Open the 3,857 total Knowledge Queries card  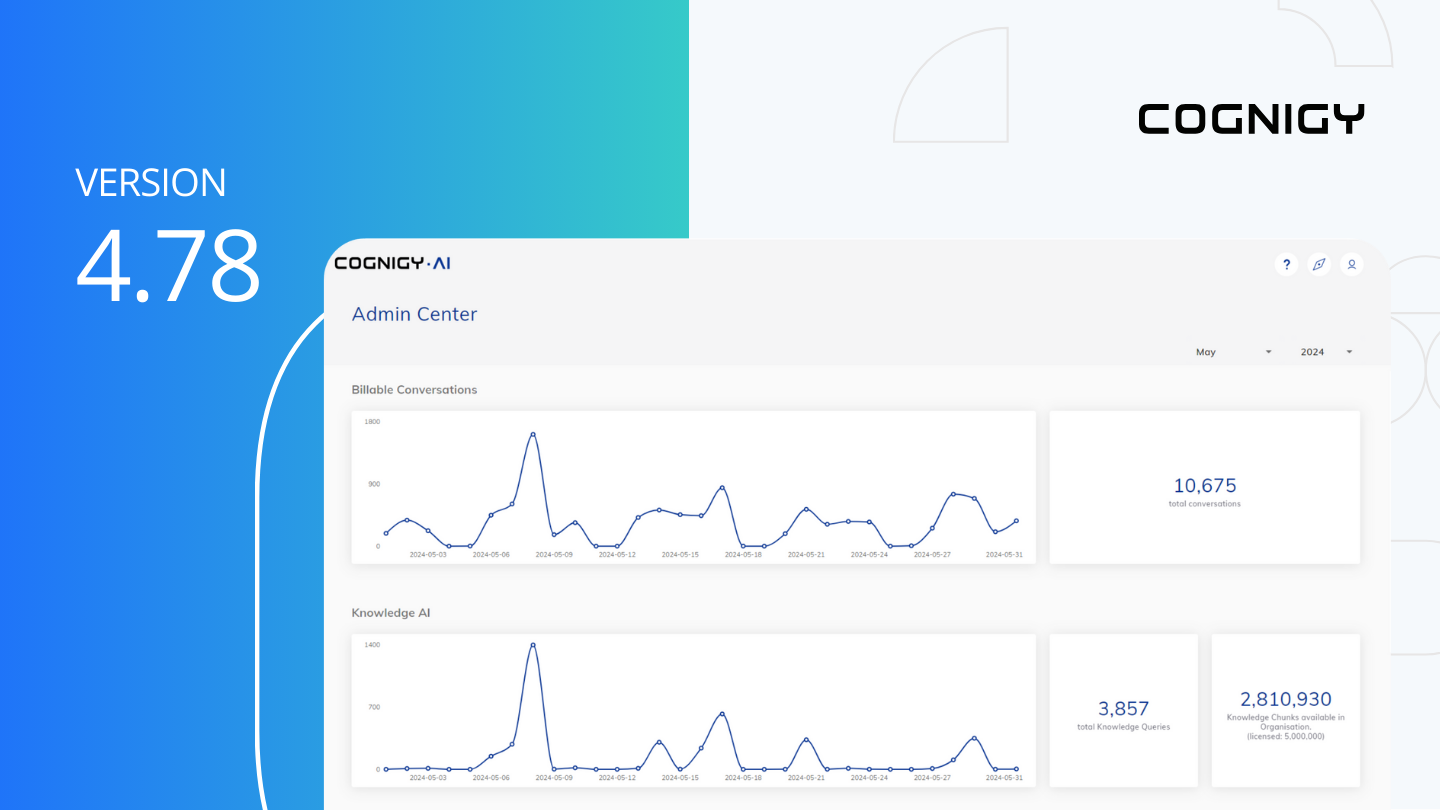(1123, 710)
